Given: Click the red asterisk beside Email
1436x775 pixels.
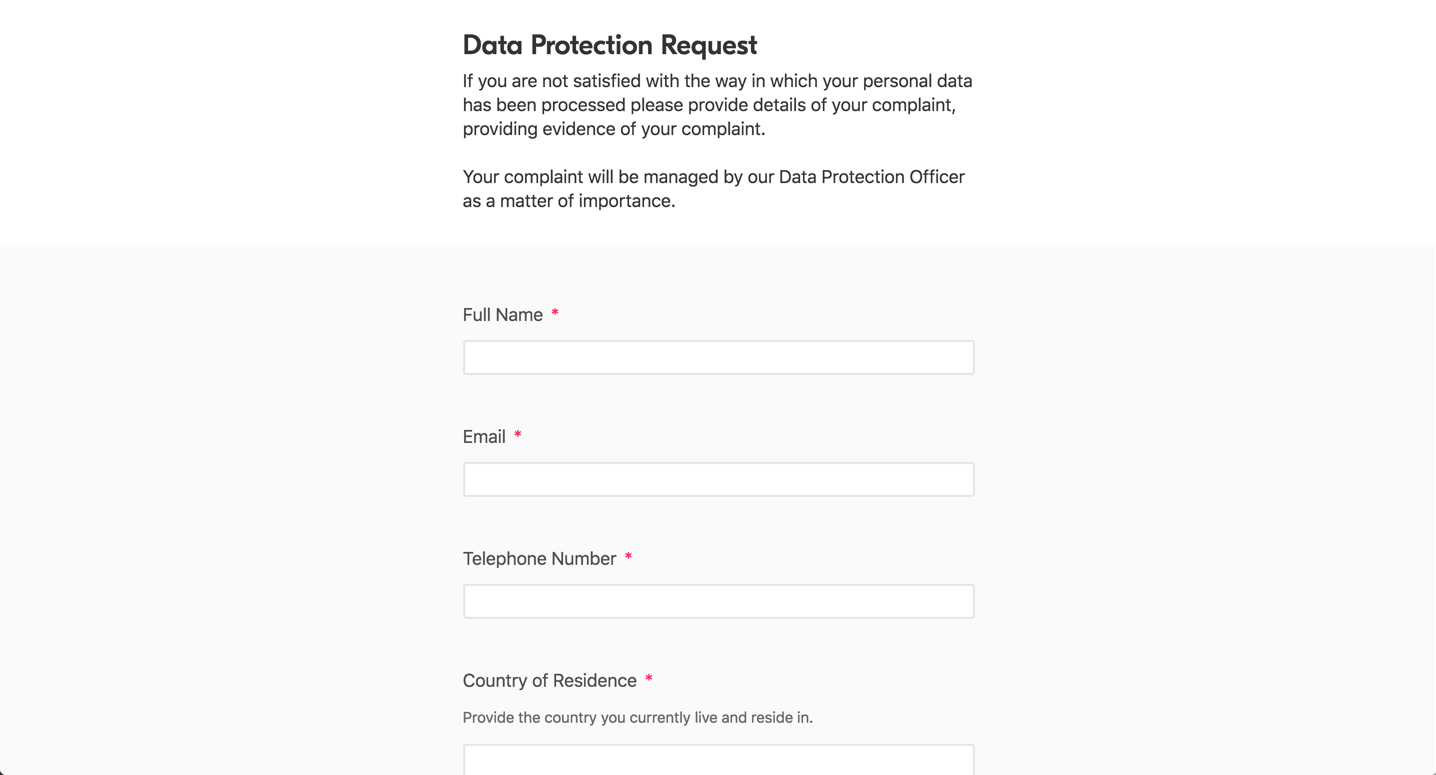Looking at the screenshot, I should point(518,435).
